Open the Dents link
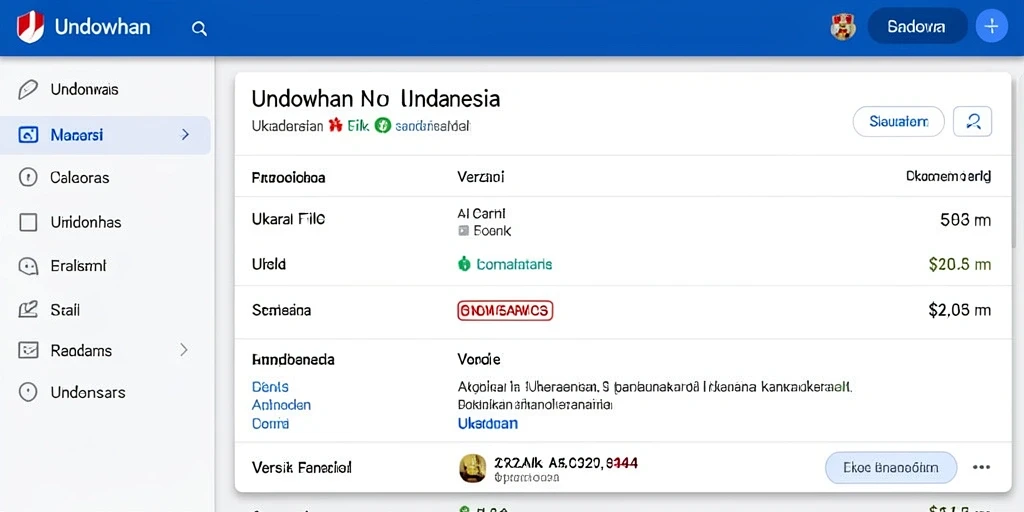 (270, 387)
